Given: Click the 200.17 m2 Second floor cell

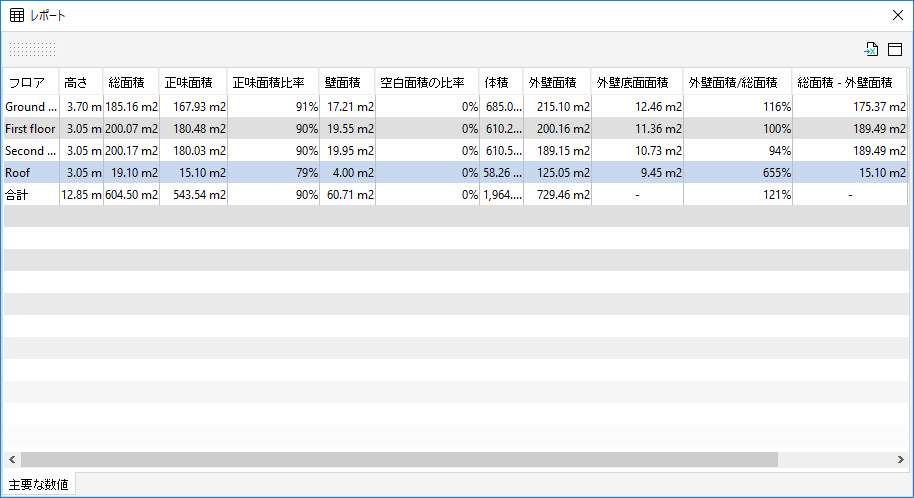Looking at the screenshot, I should click(131, 151).
